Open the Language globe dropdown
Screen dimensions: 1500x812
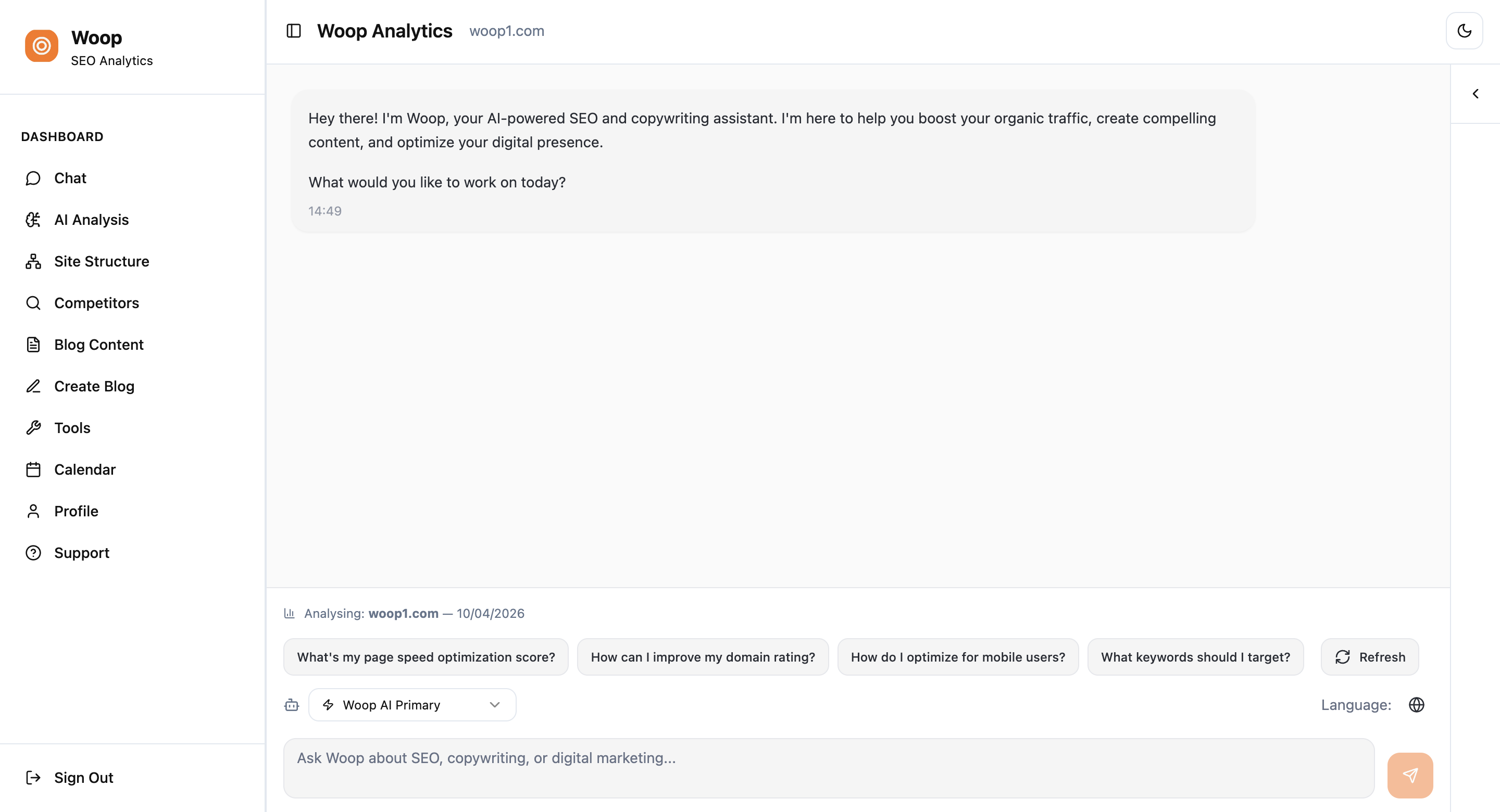[1417, 705]
